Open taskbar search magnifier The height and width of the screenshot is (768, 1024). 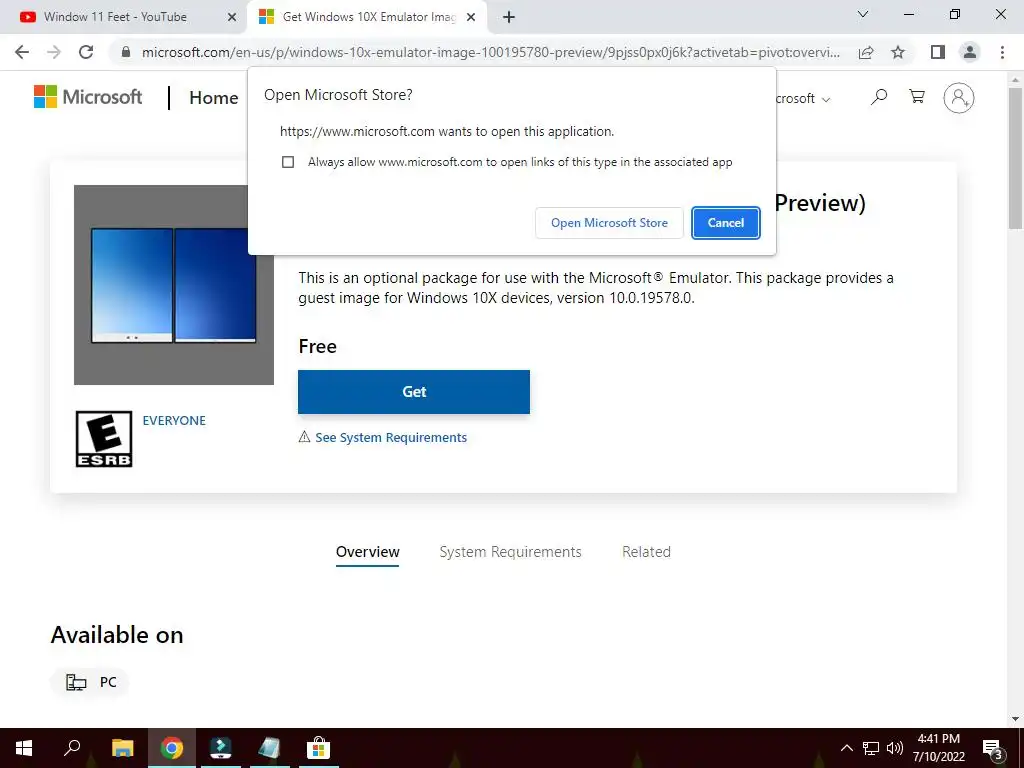tap(72, 748)
